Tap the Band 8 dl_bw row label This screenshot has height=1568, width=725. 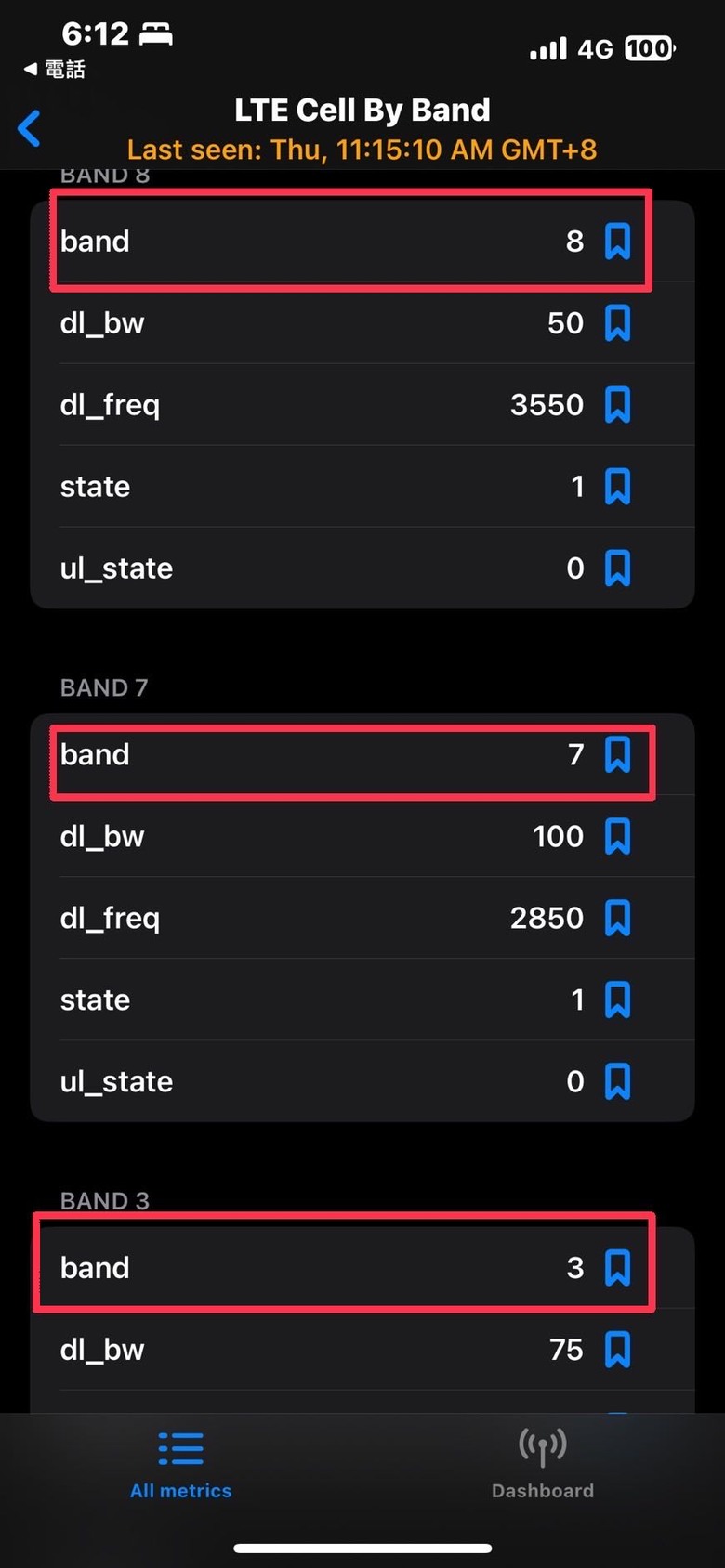pyautogui.click(x=102, y=323)
